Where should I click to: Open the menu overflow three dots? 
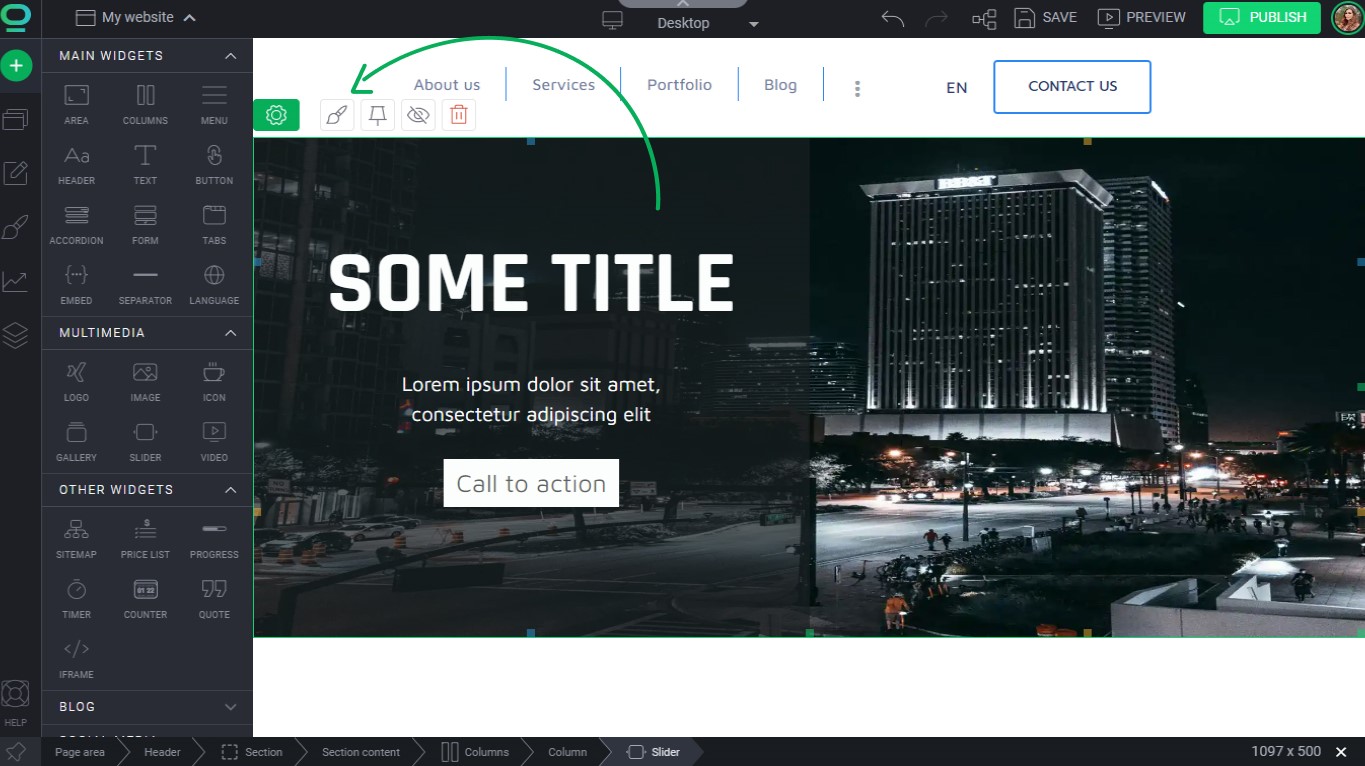pyautogui.click(x=857, y=88)
